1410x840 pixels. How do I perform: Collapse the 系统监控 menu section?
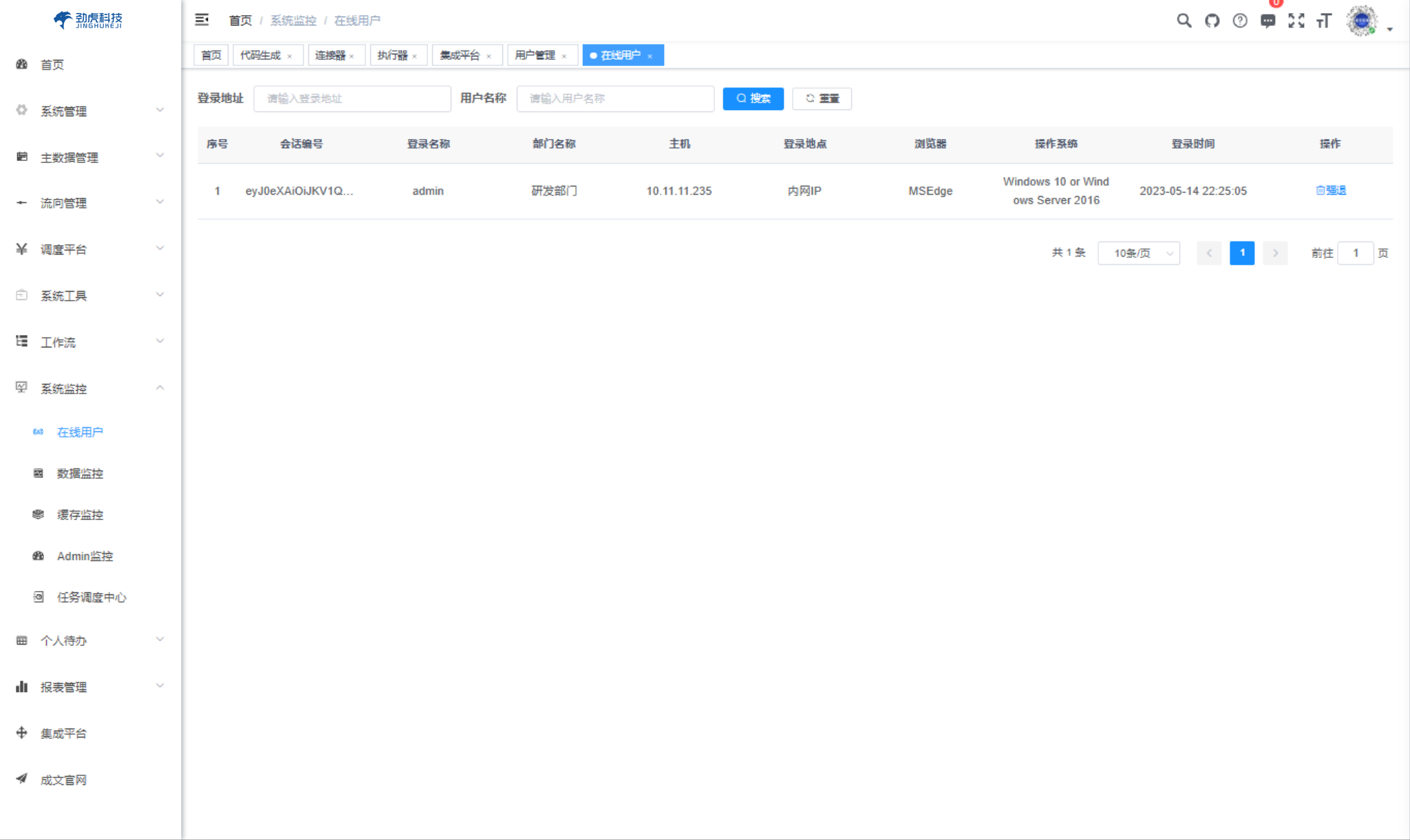coord(63,388)
